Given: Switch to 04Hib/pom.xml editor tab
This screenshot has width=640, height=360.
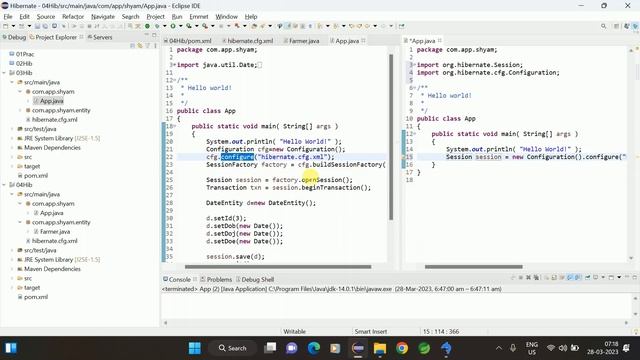Looking at the screenshot, I should [188, 41].
